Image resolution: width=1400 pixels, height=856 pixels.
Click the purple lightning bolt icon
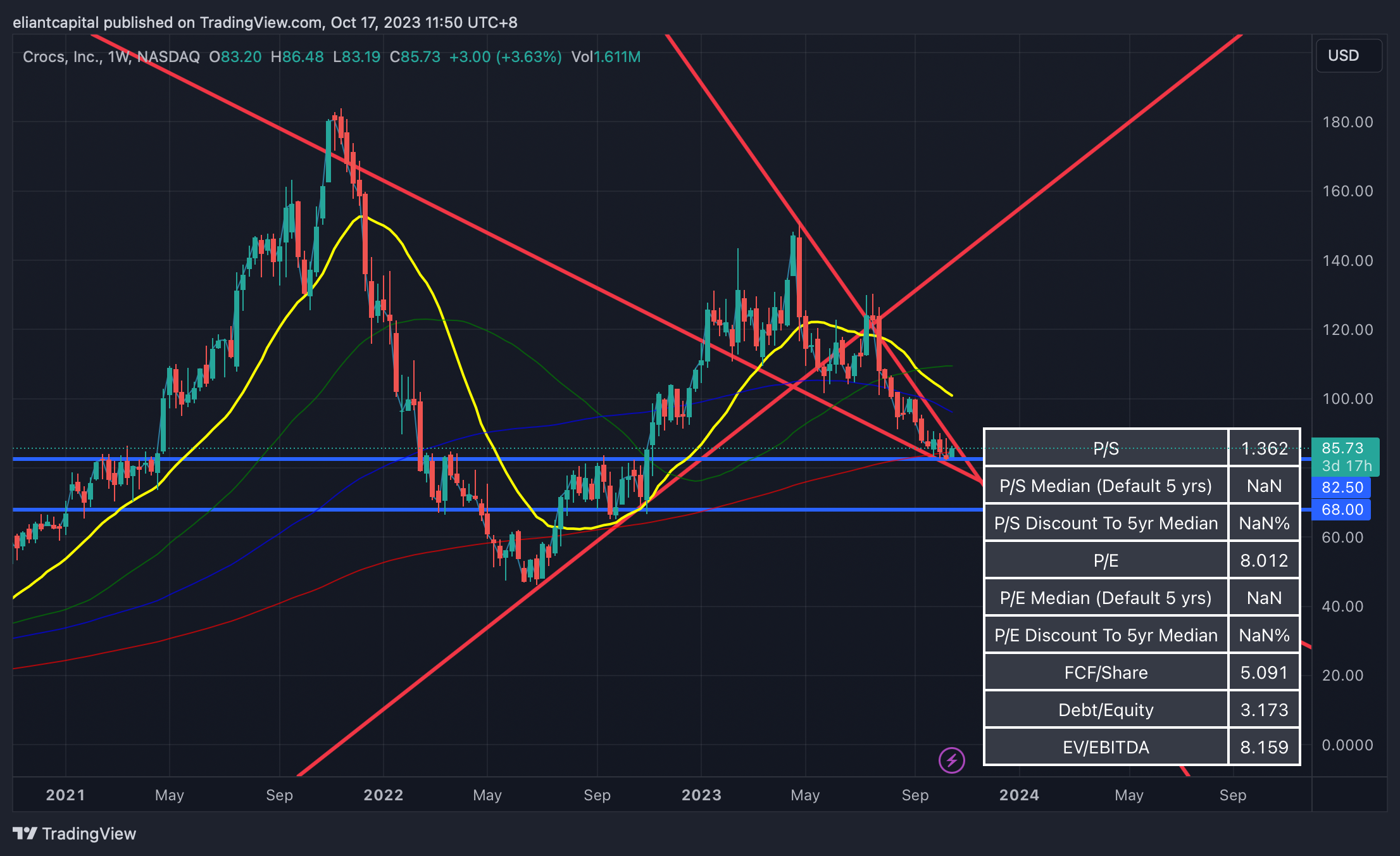tap(951, 760)
